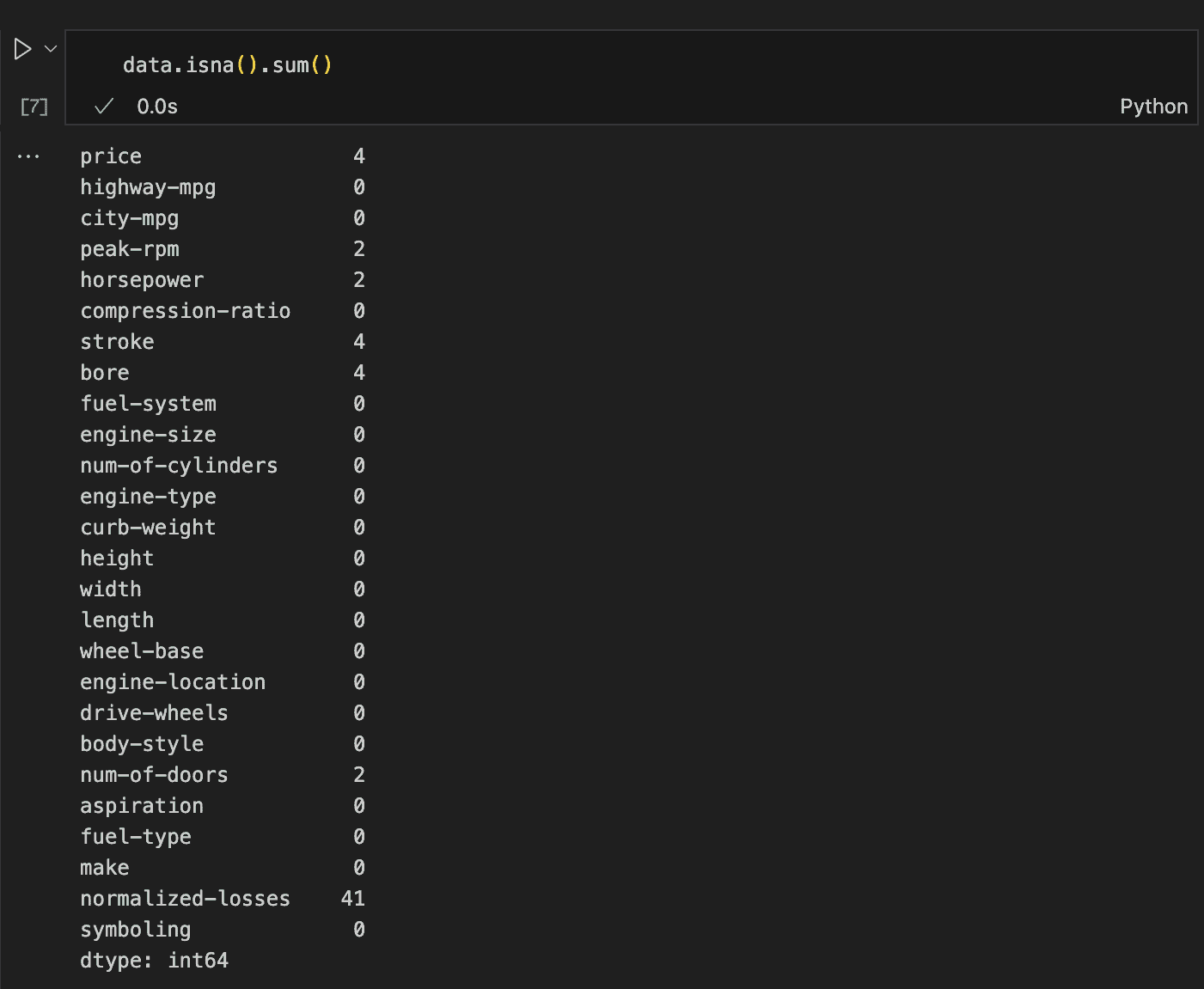This screenshot has height=989, width=1204.
Task: Click the missing-value count 41
Action: click(x=352, y=898)
